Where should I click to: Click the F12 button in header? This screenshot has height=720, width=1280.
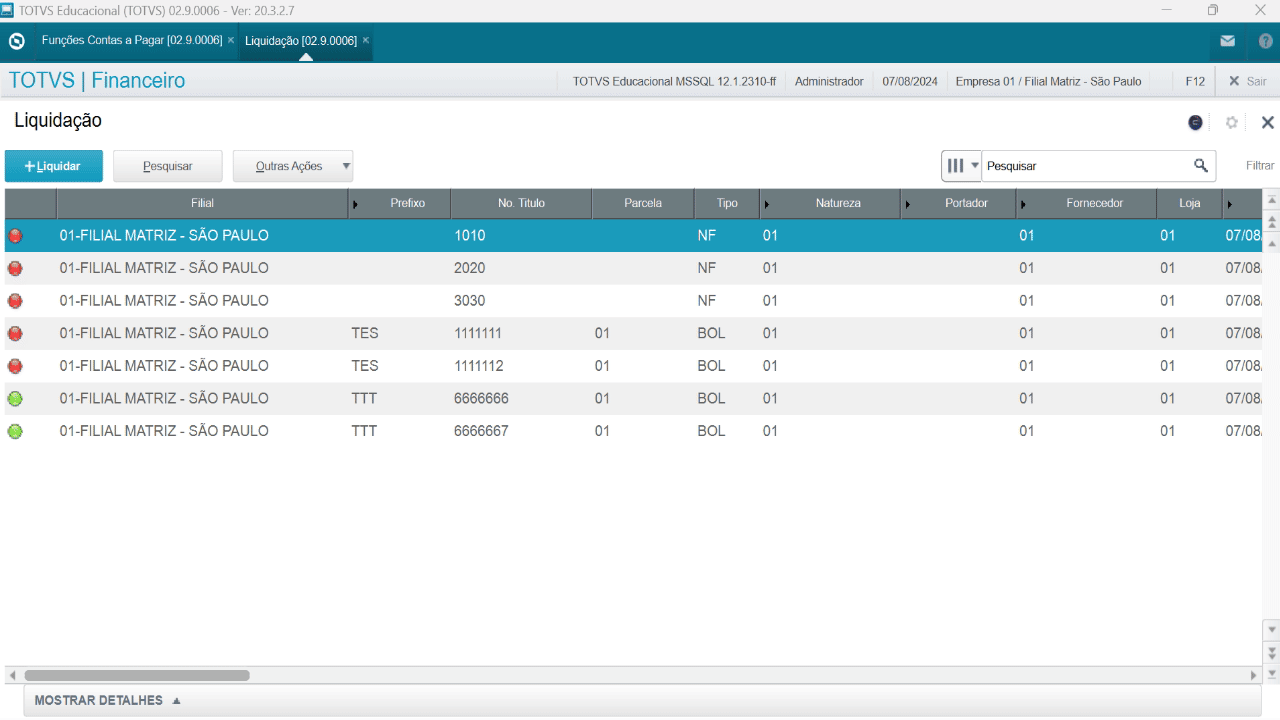(1195, 81)
